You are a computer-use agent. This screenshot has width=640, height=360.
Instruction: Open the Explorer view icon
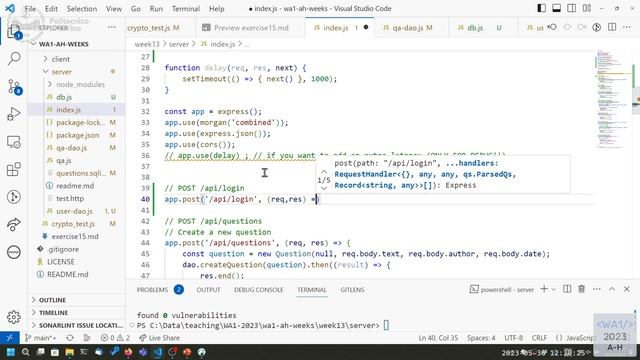click(14, 32)
